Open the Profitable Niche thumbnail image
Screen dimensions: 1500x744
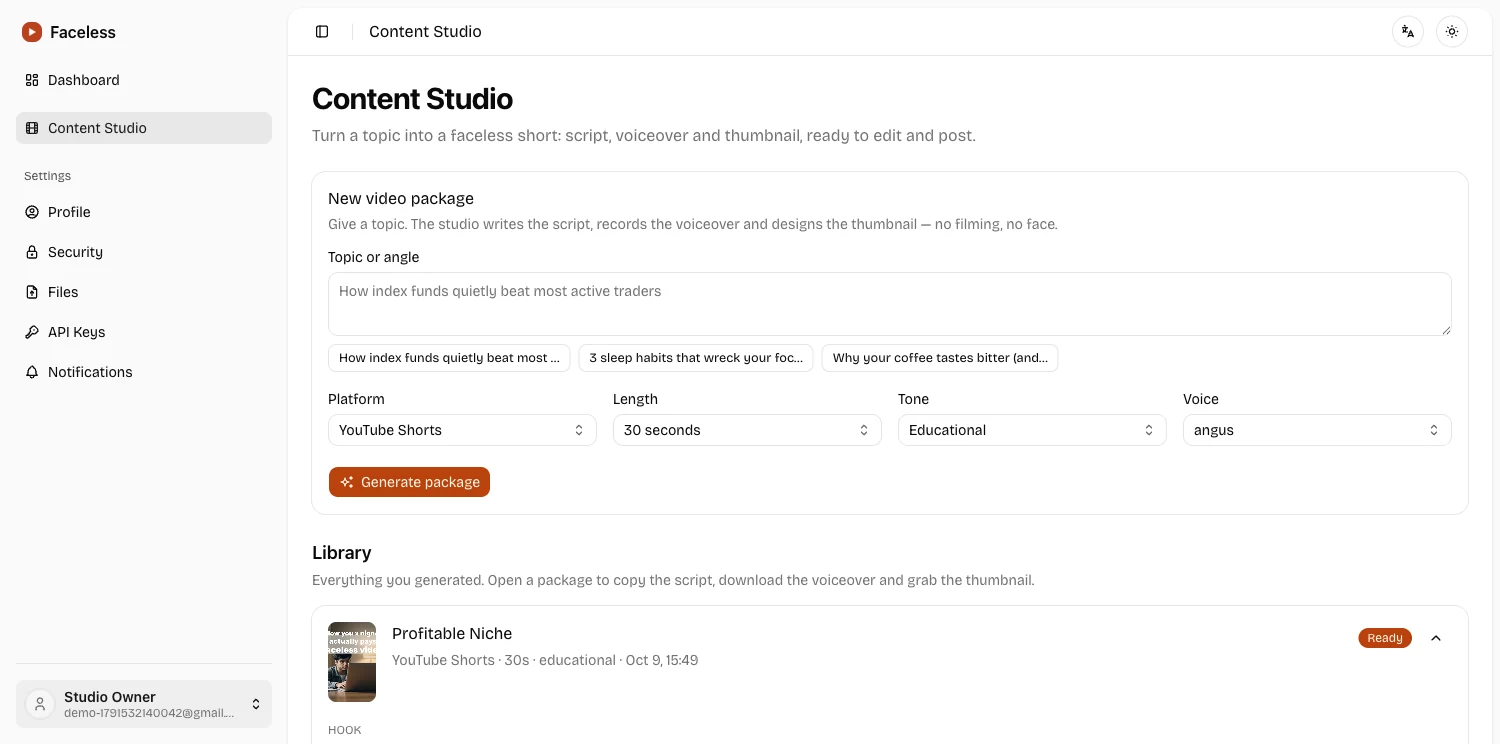(x=352, y=662)
